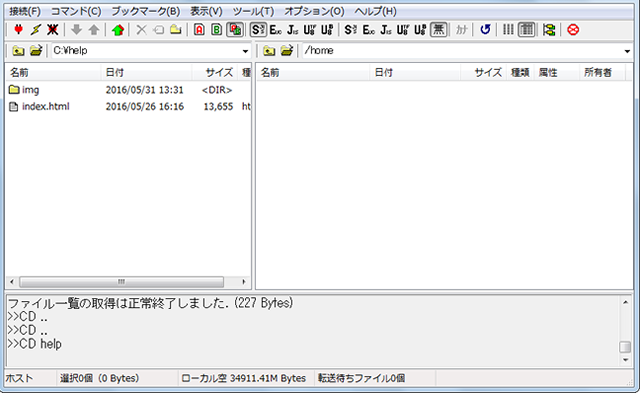Select JIS in the second encoding group

tap(385, 30)
